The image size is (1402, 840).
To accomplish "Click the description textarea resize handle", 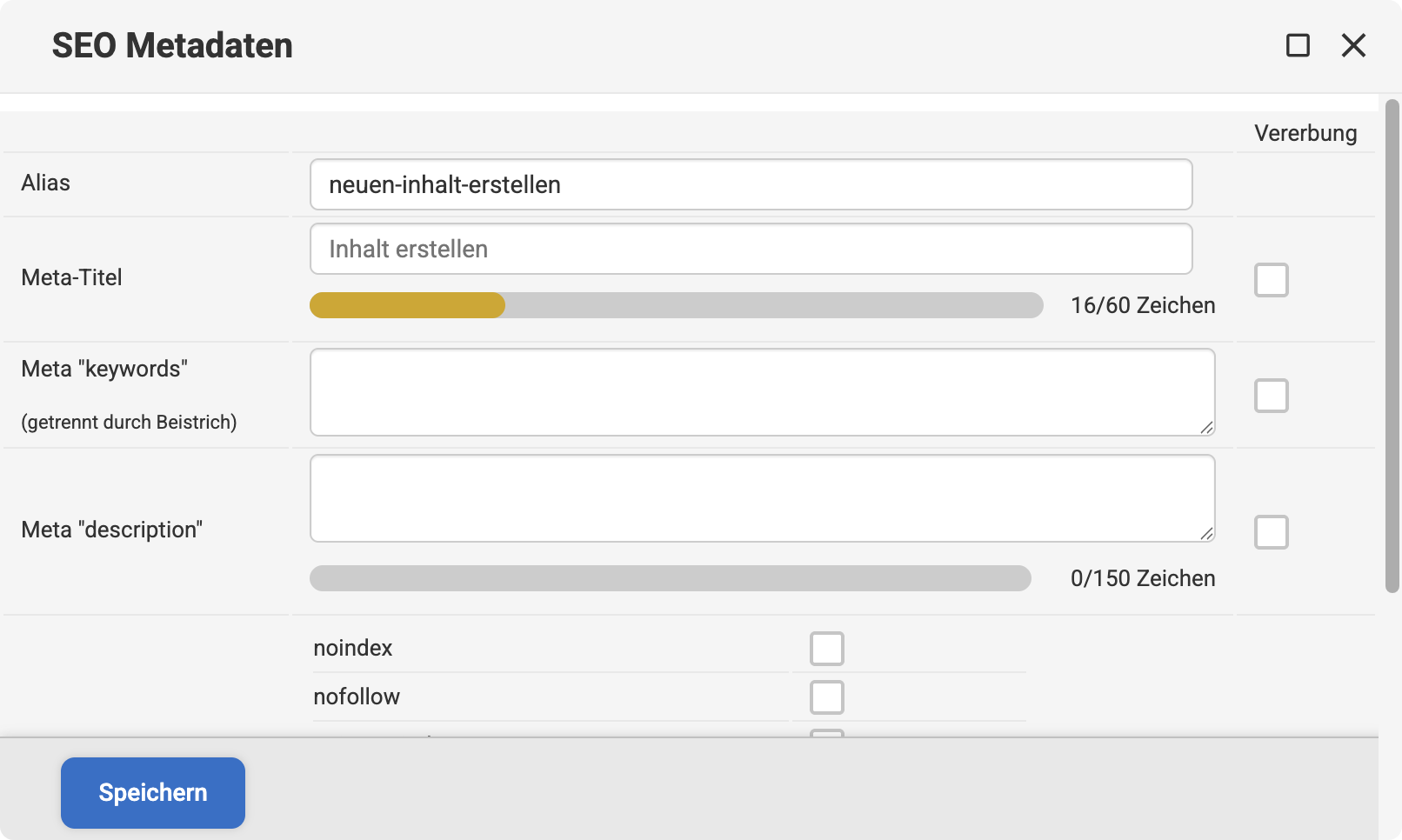I will pos(1206,533).
